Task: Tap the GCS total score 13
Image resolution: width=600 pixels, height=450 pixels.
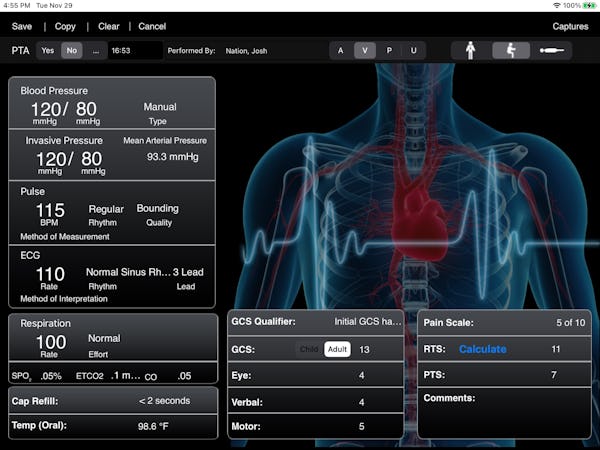Action: click(364, 350)
